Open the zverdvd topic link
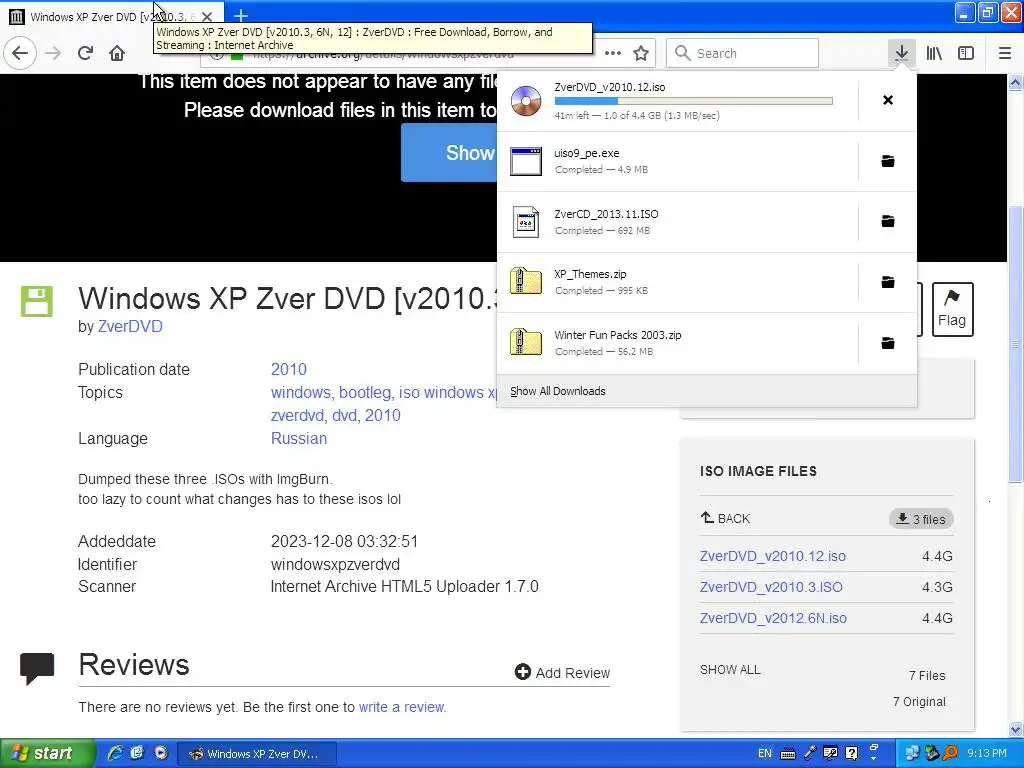Image resolution: width=1024 pixels, height=768 pixels. click(297, 415)
